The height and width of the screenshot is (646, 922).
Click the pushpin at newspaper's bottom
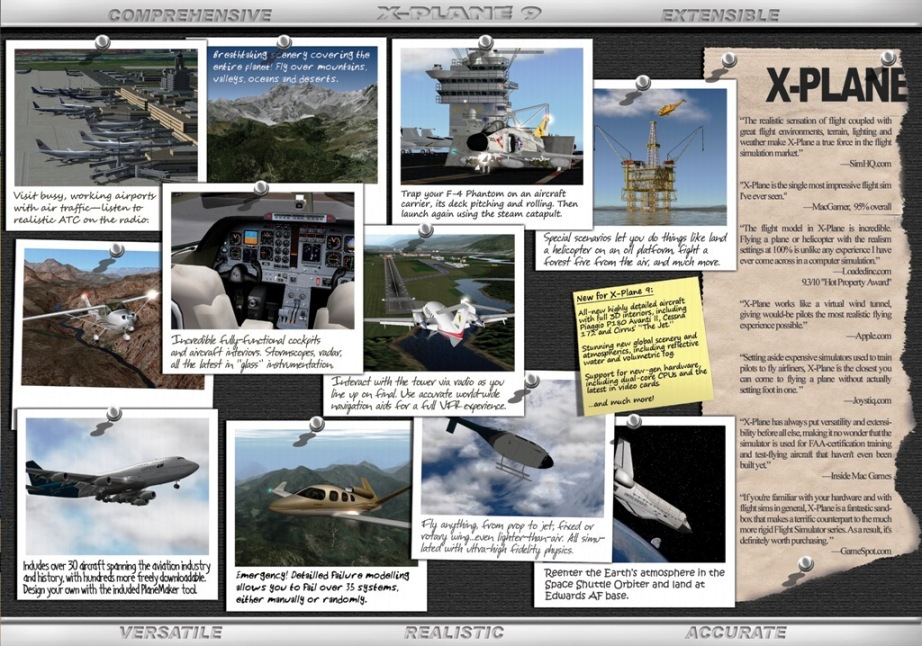point(806,564)
